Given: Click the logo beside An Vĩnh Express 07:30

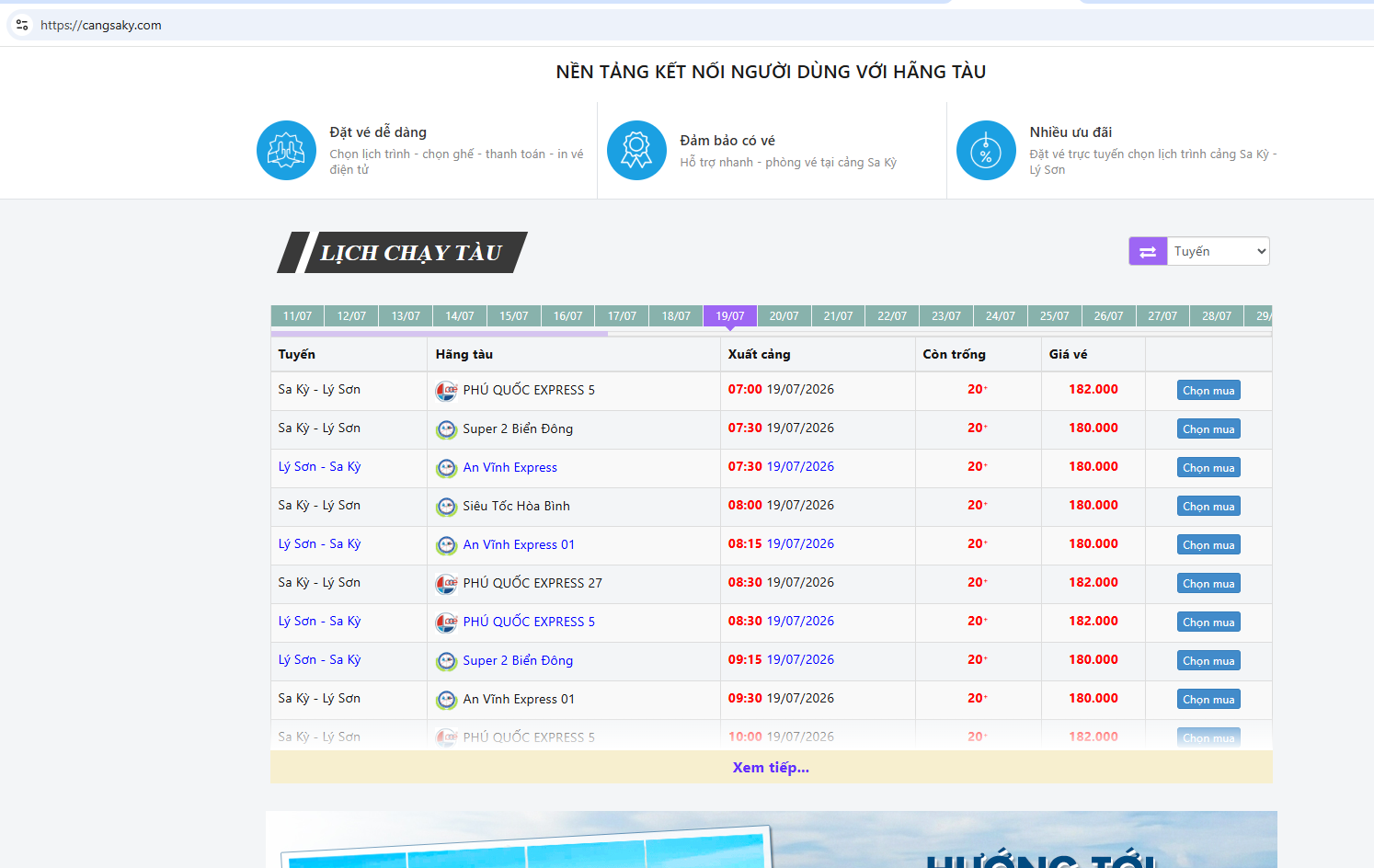Looking at the screenshot, I should 447,468.
